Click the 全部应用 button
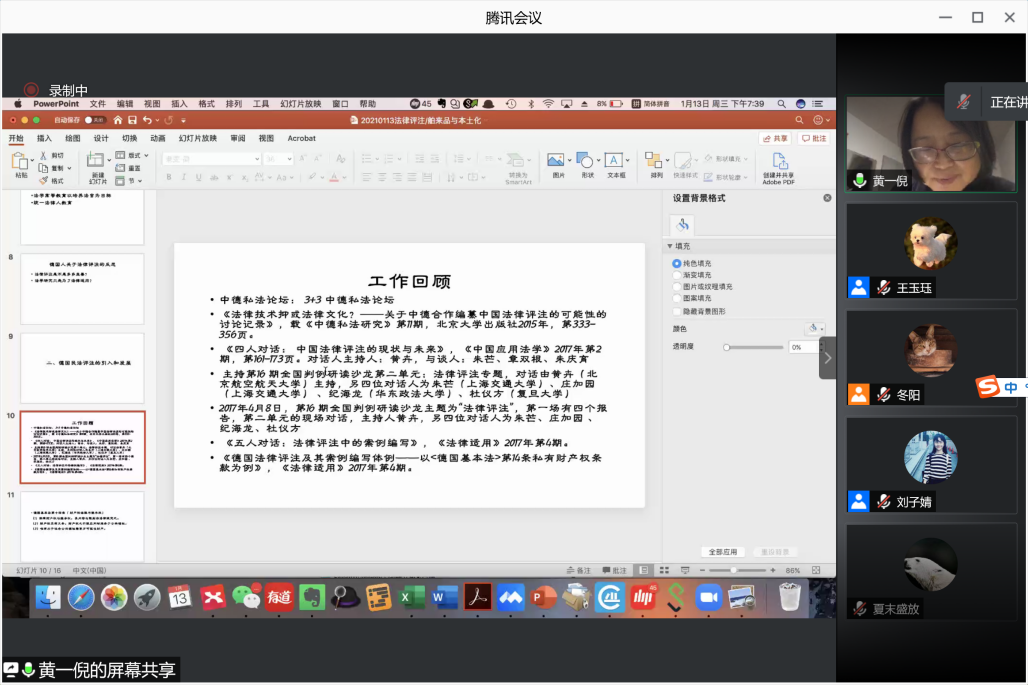Screen dimensions: 1028x685 click(722, 551)
